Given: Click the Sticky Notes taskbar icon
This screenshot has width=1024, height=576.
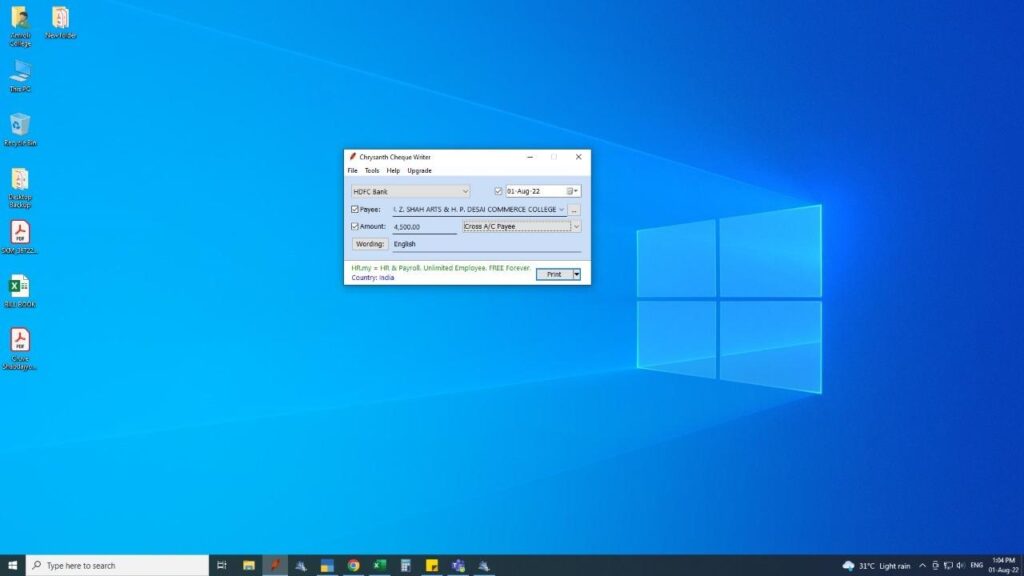Looking at the screenshot, I should click(x=432, y=565).
